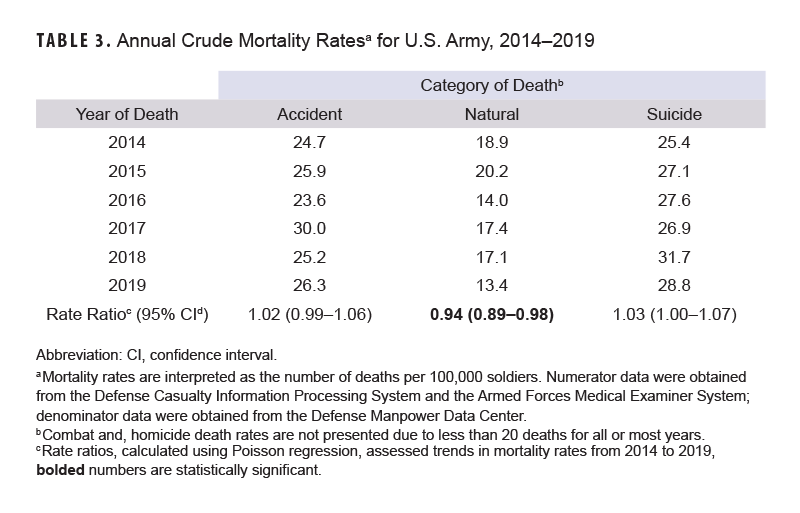Click the Rate Ratio row label
Image resolution: width=800 pixels, height=513 pixels.
(x=127, y=315)
